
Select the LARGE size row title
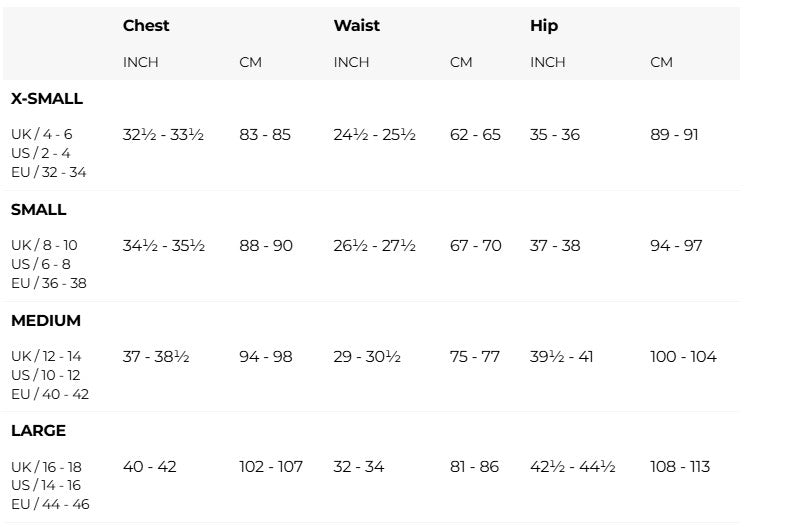[39, 431]
